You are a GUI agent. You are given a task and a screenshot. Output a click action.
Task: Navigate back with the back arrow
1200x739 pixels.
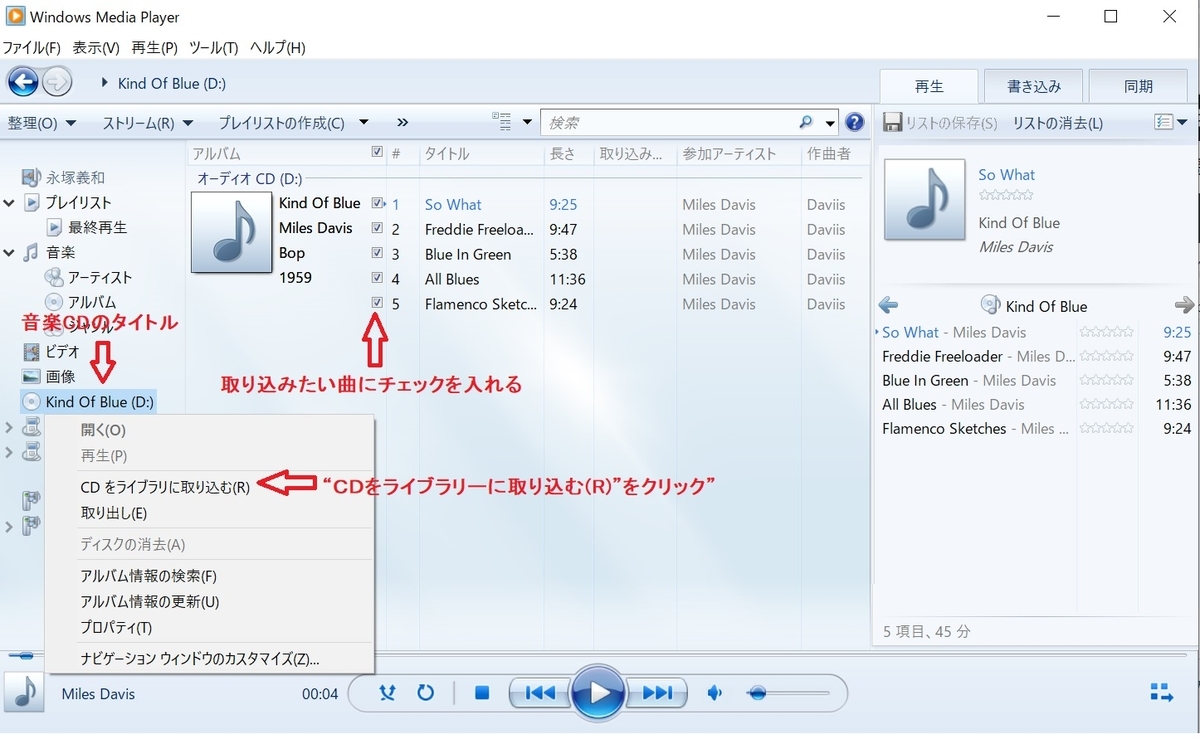[22, 82]
